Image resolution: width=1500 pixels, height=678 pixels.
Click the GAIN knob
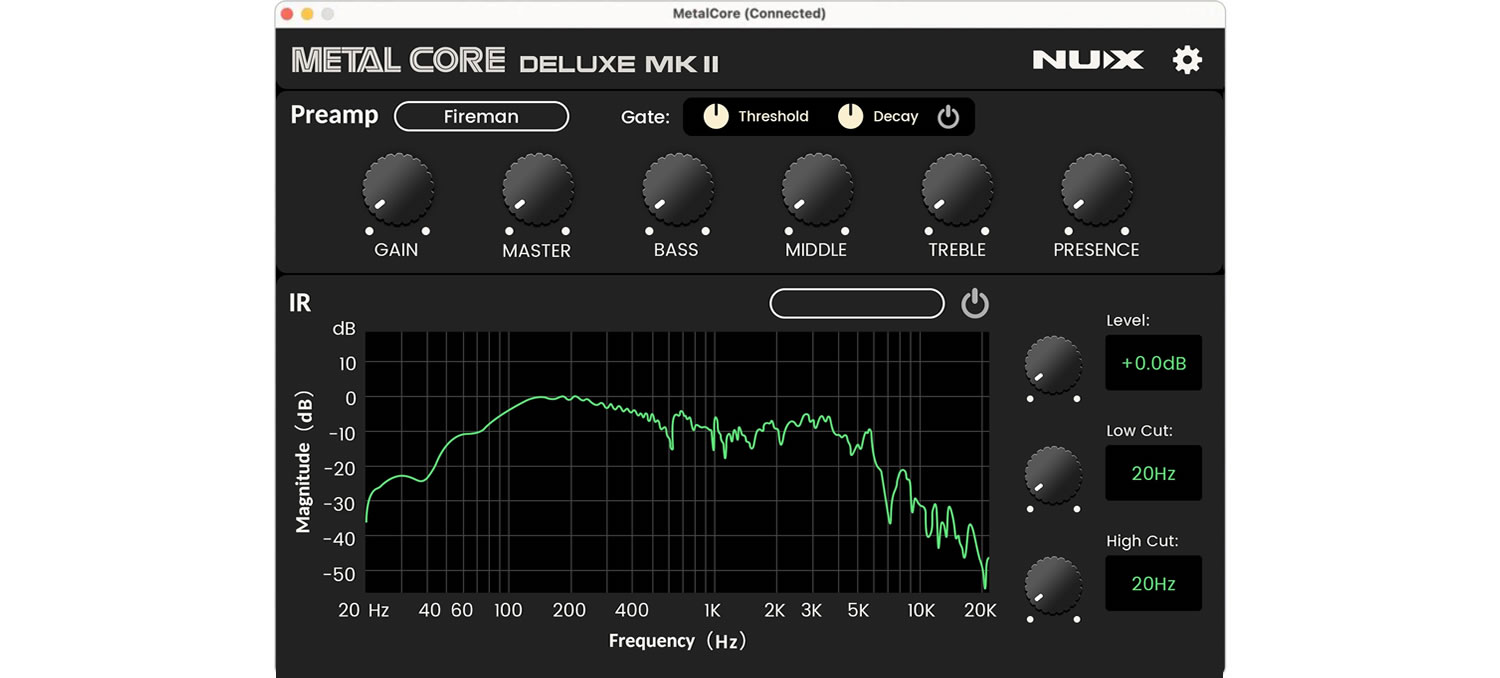tap(397, 189)
